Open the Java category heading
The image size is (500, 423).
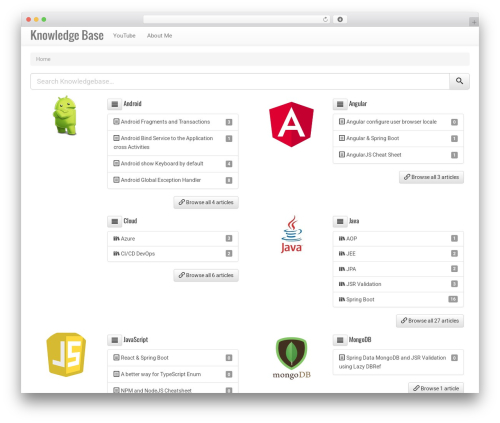pos(354,221)
